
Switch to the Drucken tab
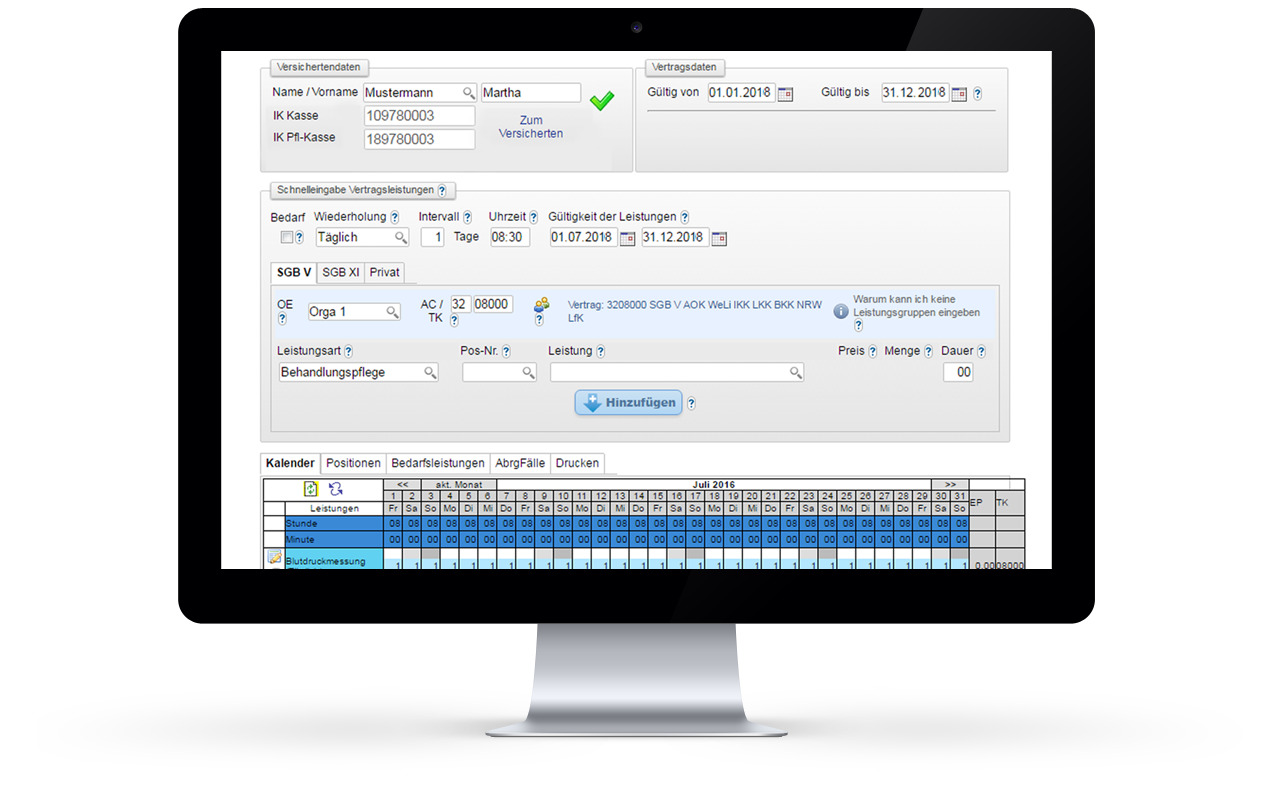click(577, 463)
